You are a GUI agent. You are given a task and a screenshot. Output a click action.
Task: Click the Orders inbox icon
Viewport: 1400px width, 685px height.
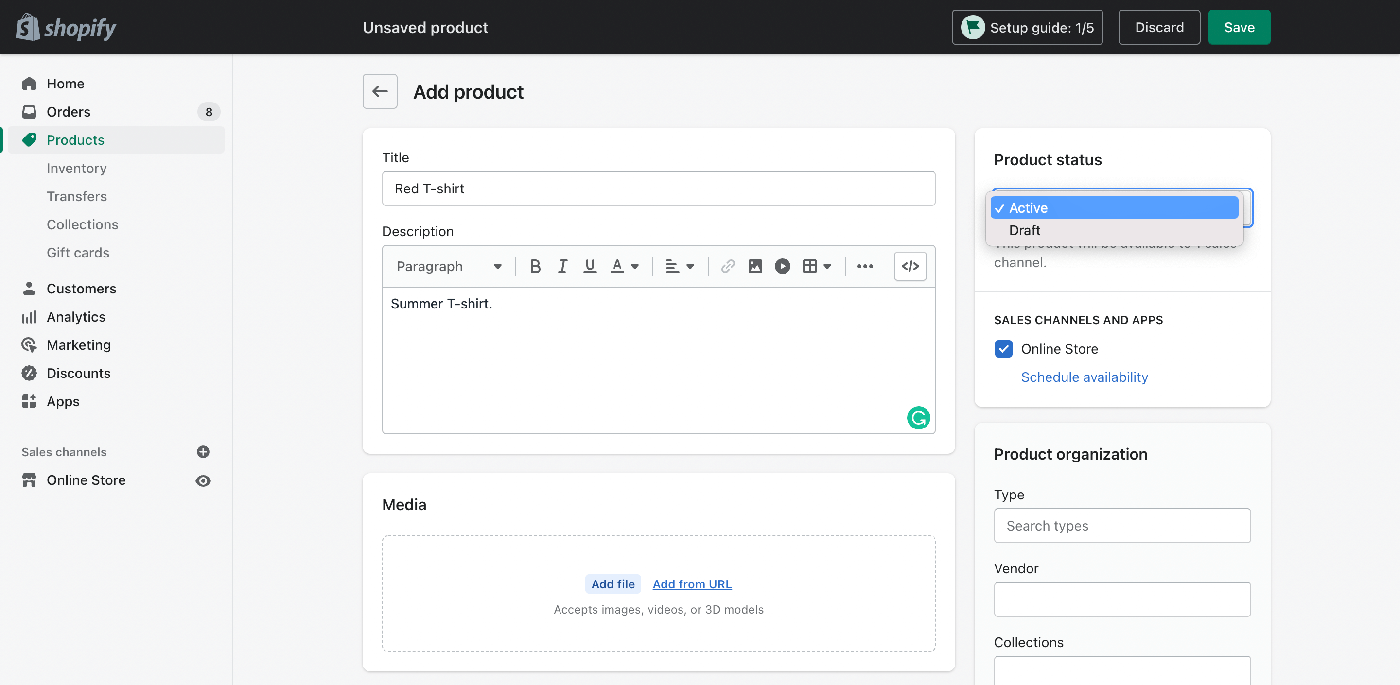pos(29,112)
